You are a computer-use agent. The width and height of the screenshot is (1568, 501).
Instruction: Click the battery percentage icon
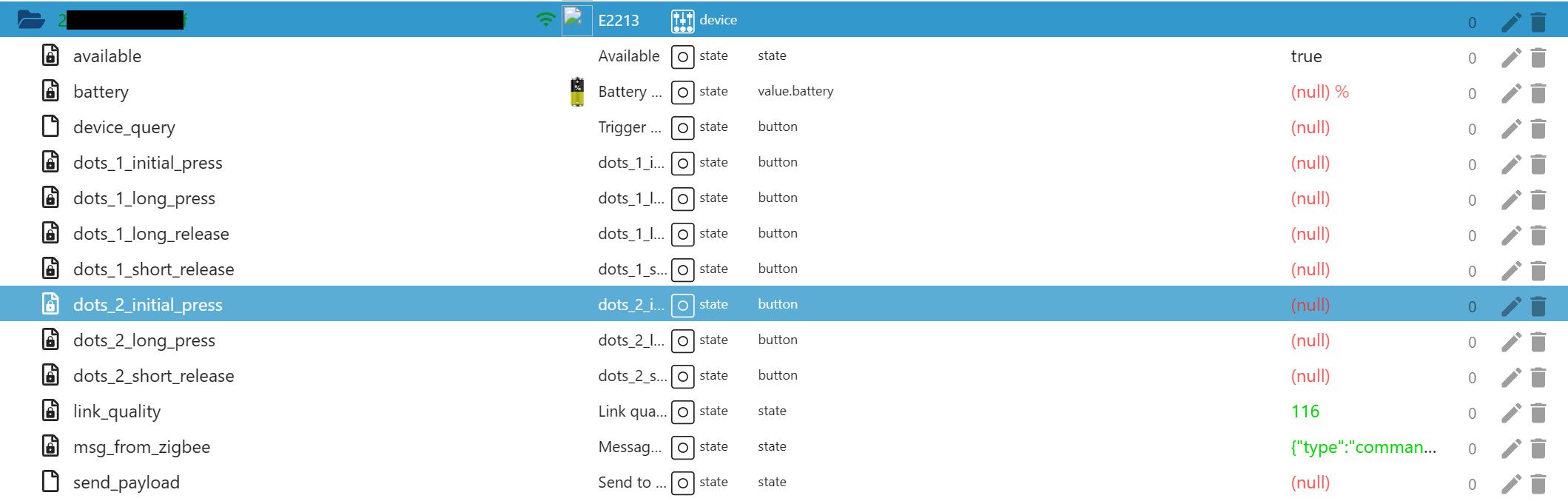577,92
